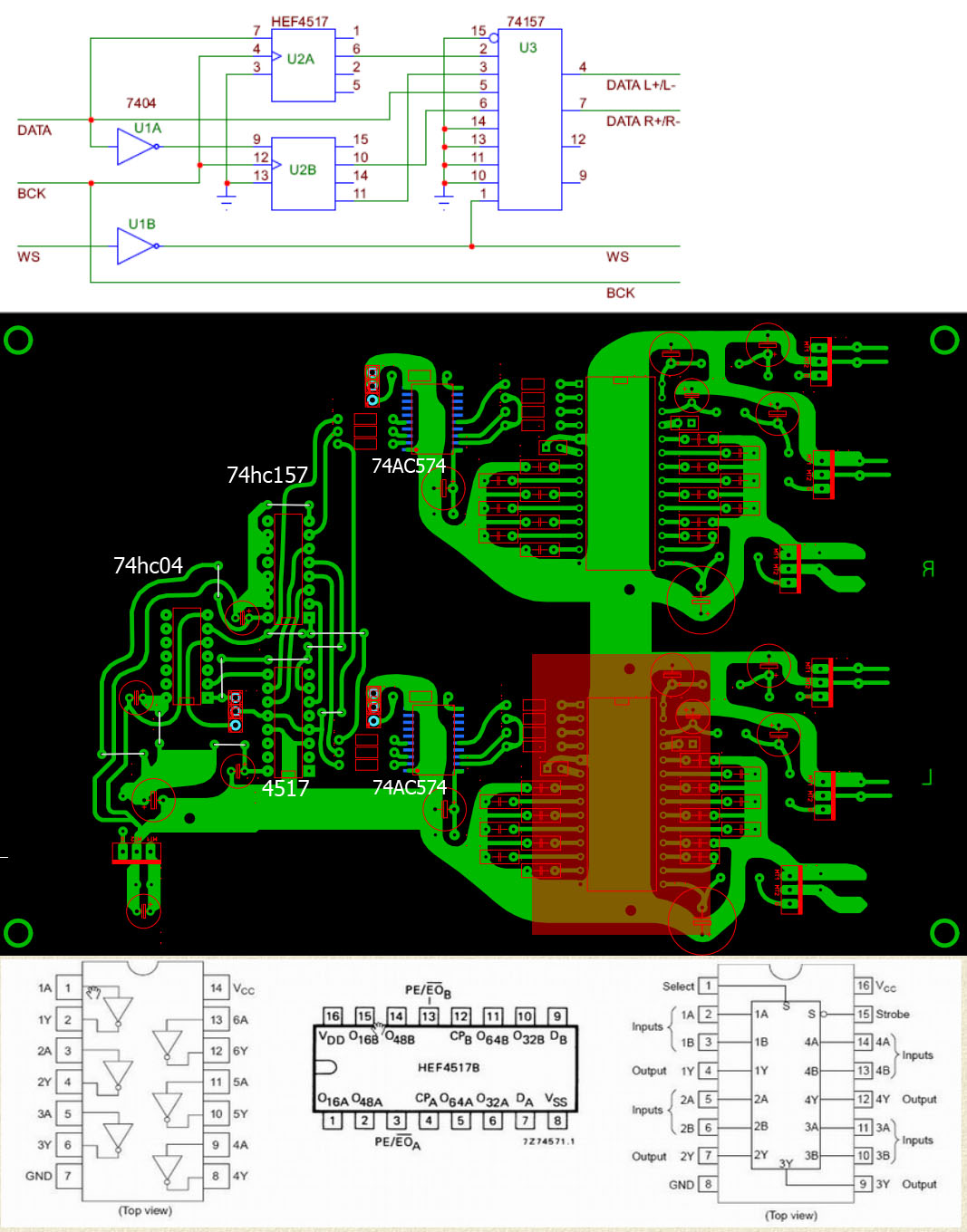Viewport: 967px width, 1232px height.
Task: Click the 'DATA L+/L-' output label
Action: (641, 85)
